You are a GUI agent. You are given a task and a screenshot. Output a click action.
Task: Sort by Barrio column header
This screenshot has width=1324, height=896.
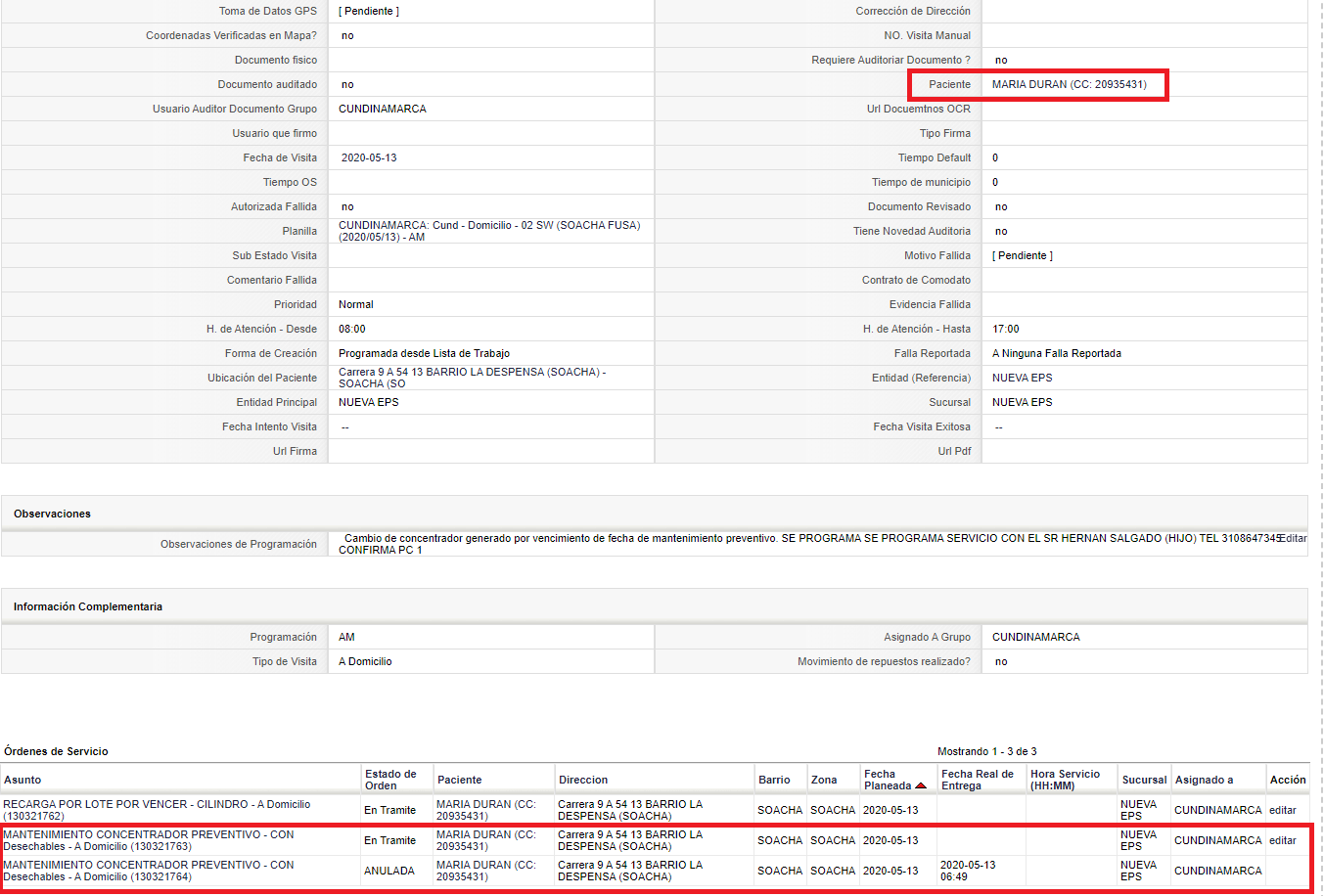coord(774,780)
